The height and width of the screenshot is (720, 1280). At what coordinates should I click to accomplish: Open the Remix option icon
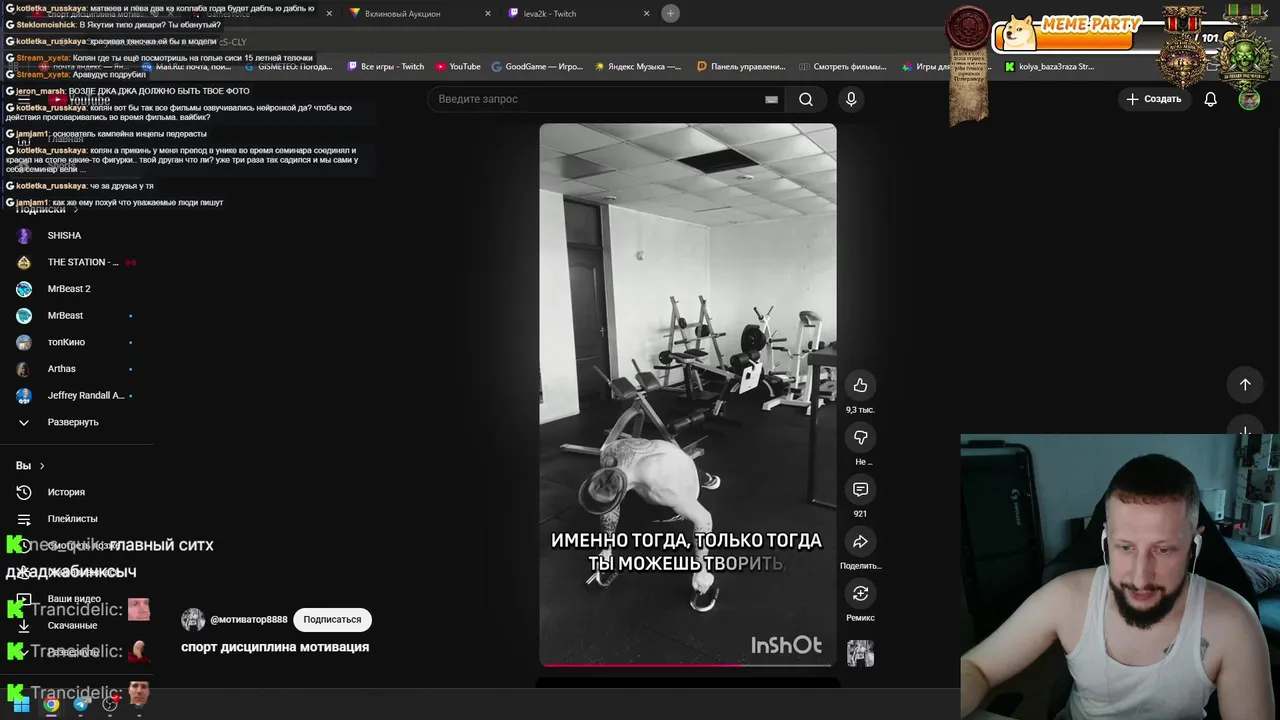coord(860,593)
